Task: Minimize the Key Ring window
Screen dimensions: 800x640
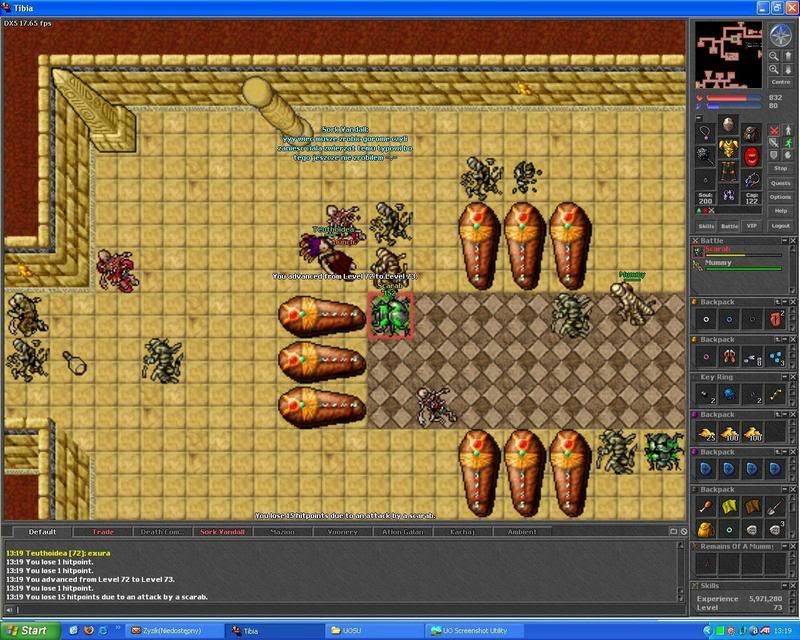Action: pyautogui.click(x=785, y=377)
